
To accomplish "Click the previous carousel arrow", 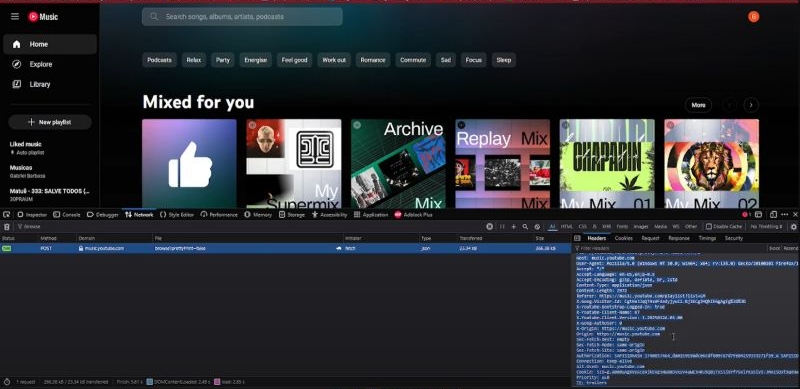I will click(x=730, y=105).
